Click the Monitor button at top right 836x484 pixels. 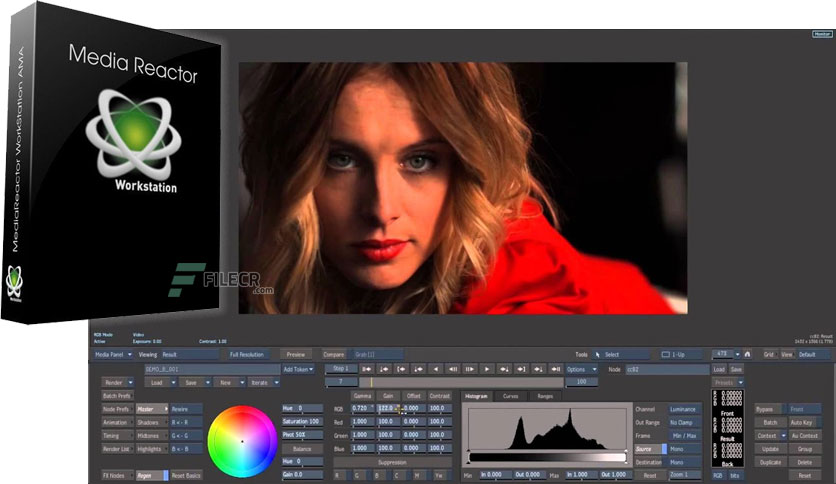tap(822, 34)
